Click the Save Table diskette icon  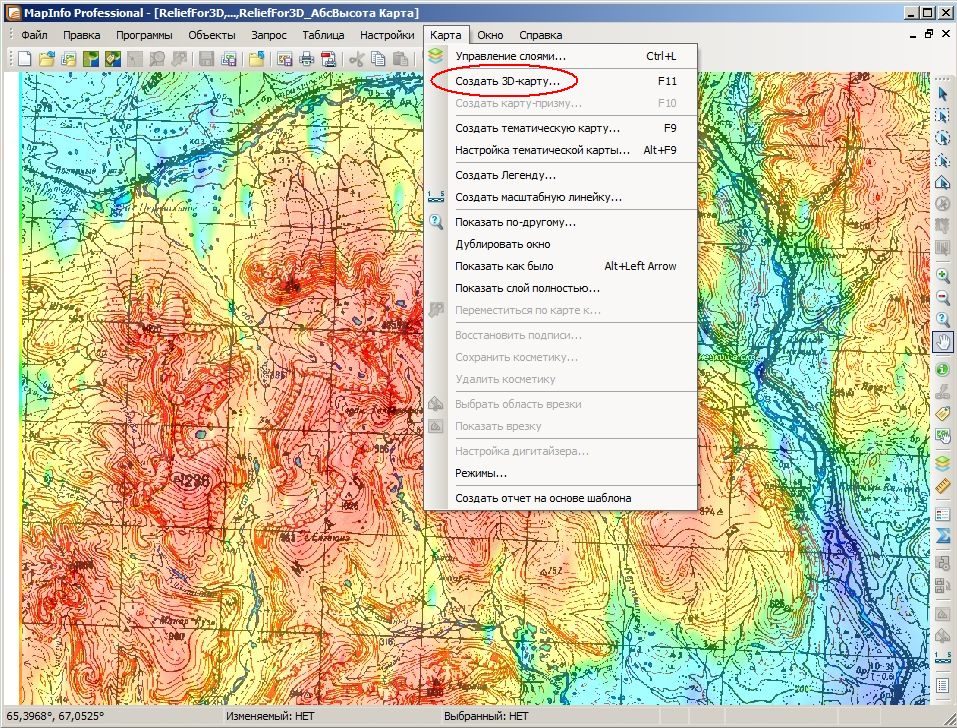click(206, 59)
